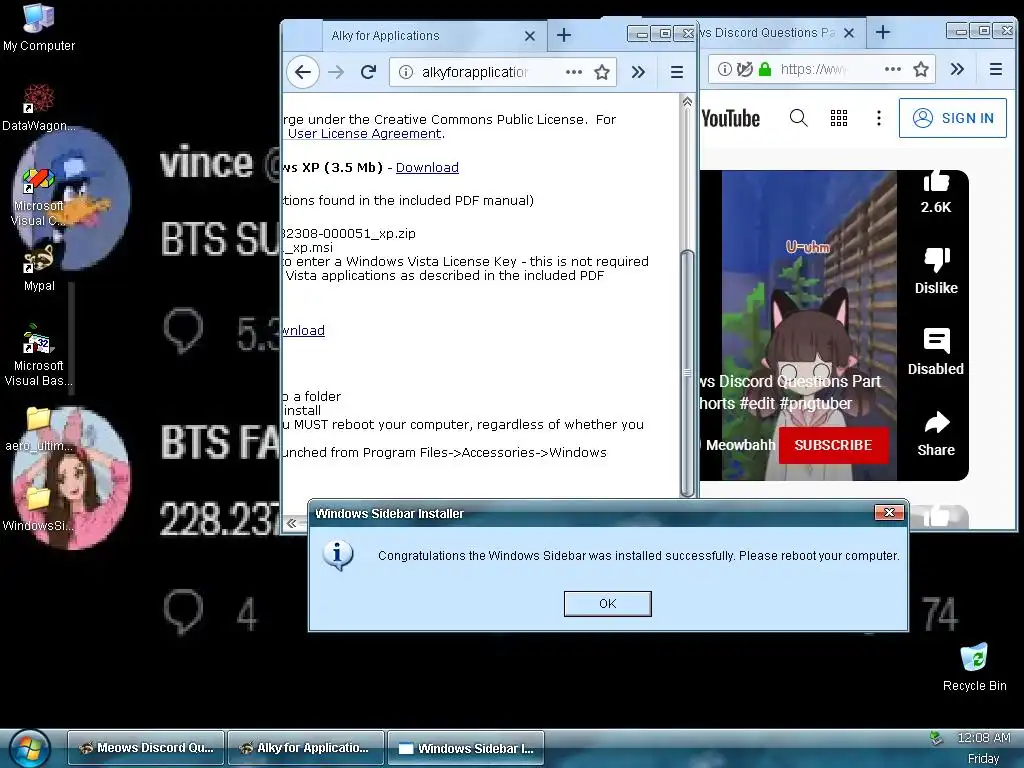
Task: Bookmark the YouTube page with the star
Action: click(921, 69)
